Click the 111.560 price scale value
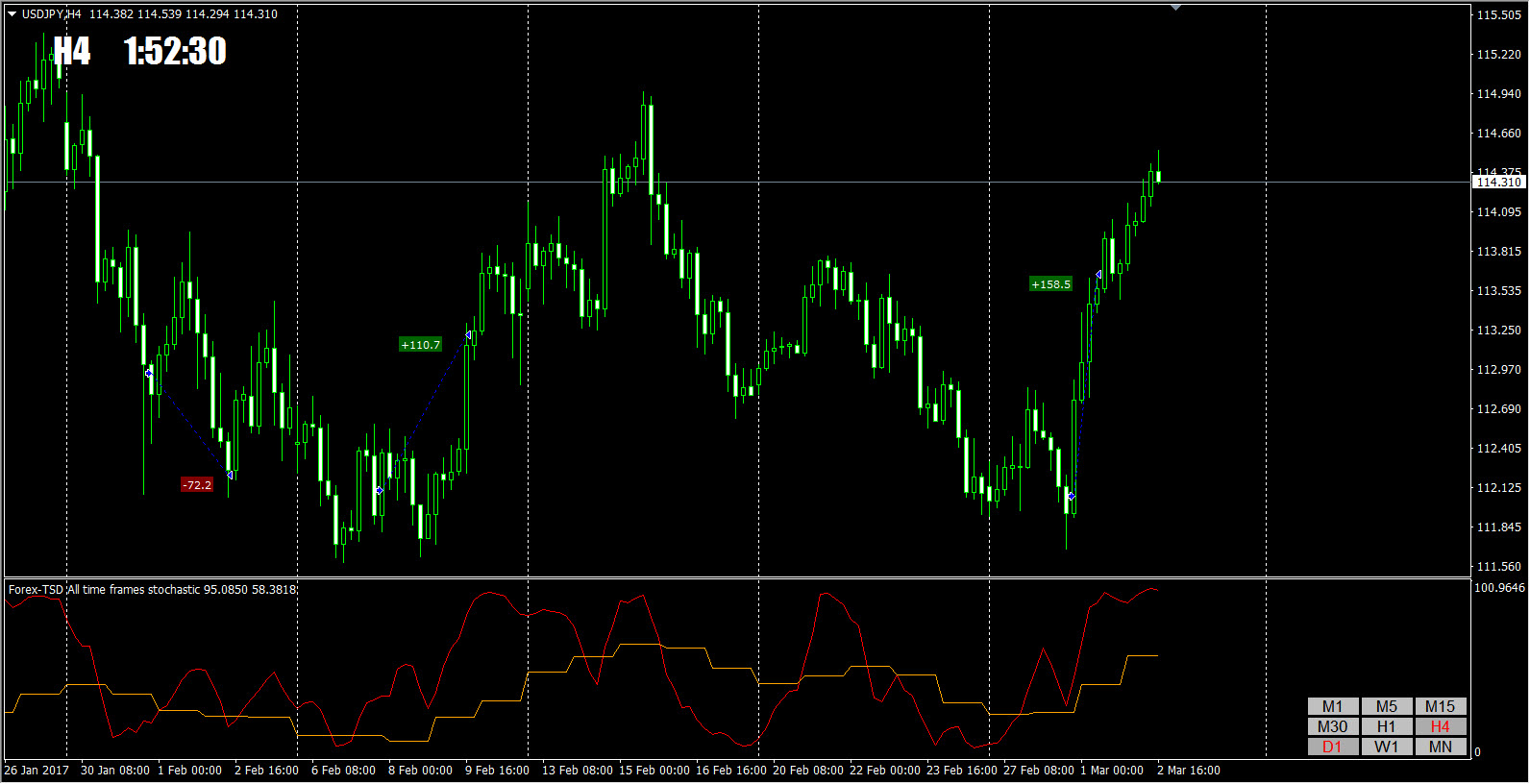The height and width of the screenshot is (784, 1530). coord(1498,567)
